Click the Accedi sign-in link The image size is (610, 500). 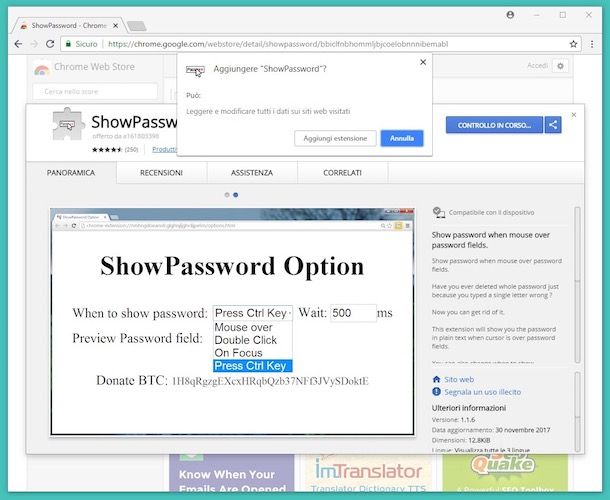click(537, 66)
